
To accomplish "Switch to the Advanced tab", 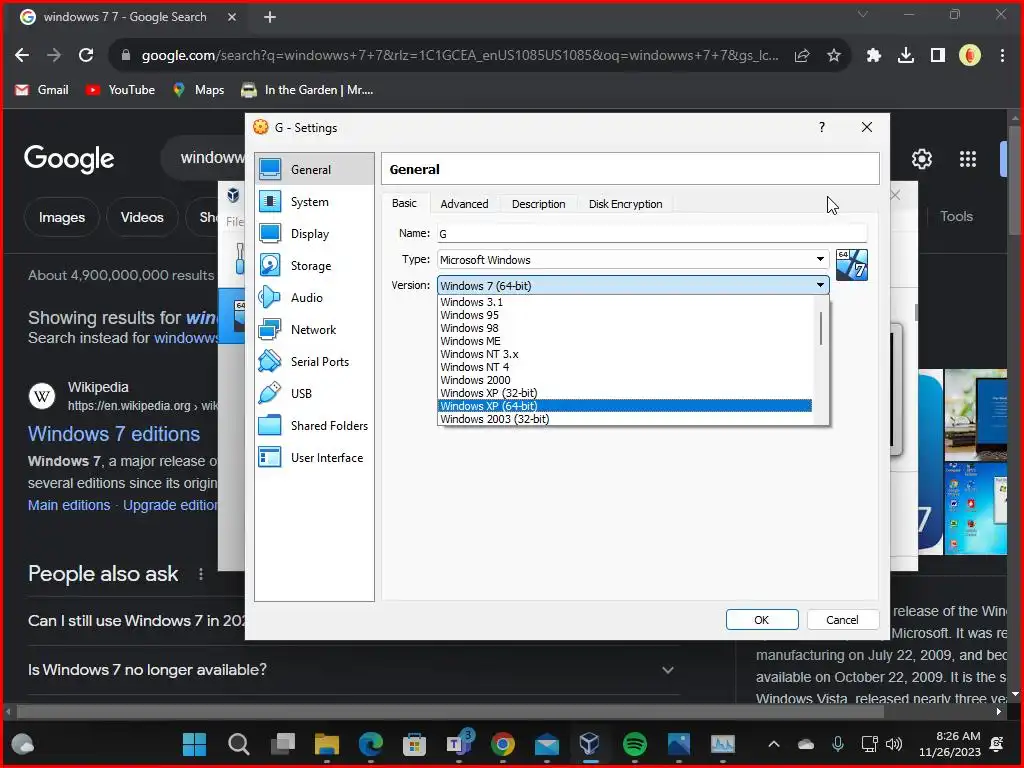I will 464,204.
